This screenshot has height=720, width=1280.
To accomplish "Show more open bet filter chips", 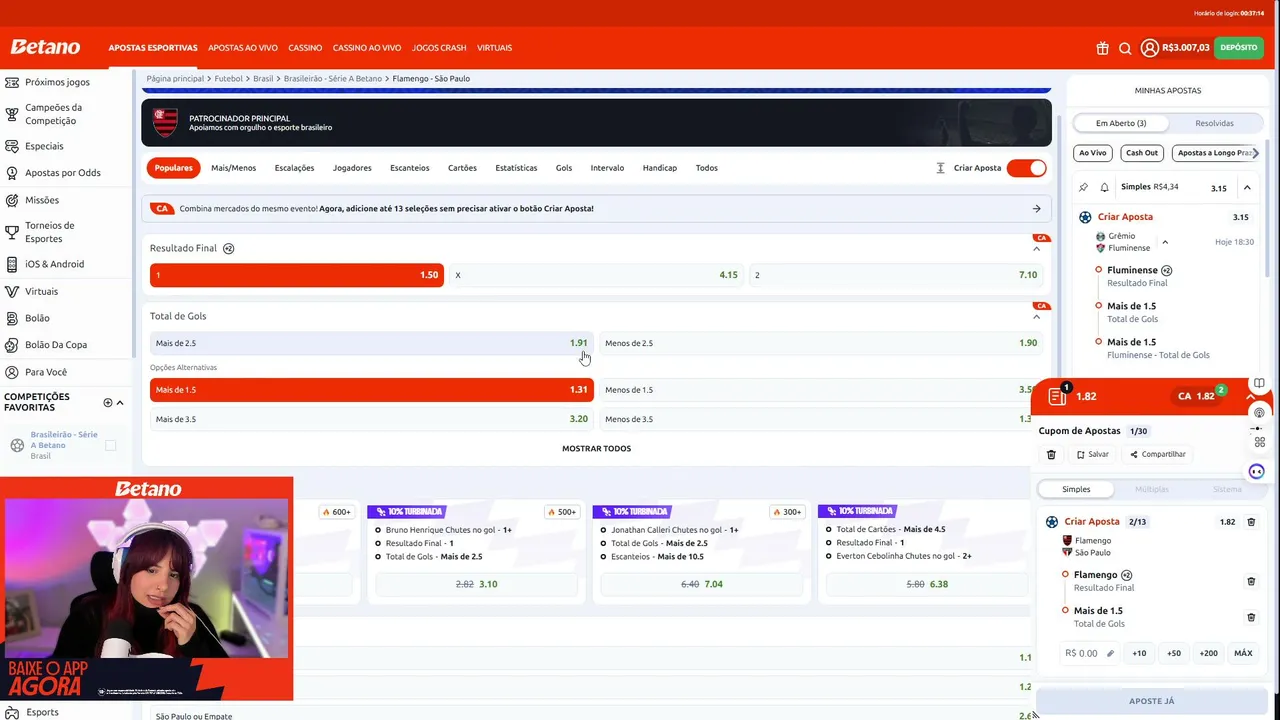I will [1255, 153].
